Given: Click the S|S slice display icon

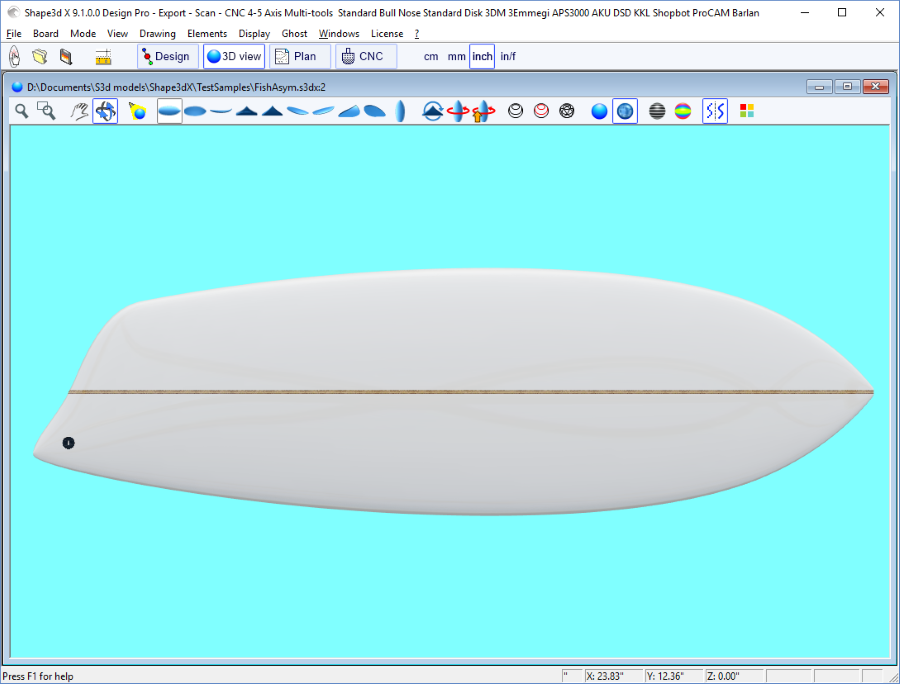Looking at the screenshot, I should (713, 111).
